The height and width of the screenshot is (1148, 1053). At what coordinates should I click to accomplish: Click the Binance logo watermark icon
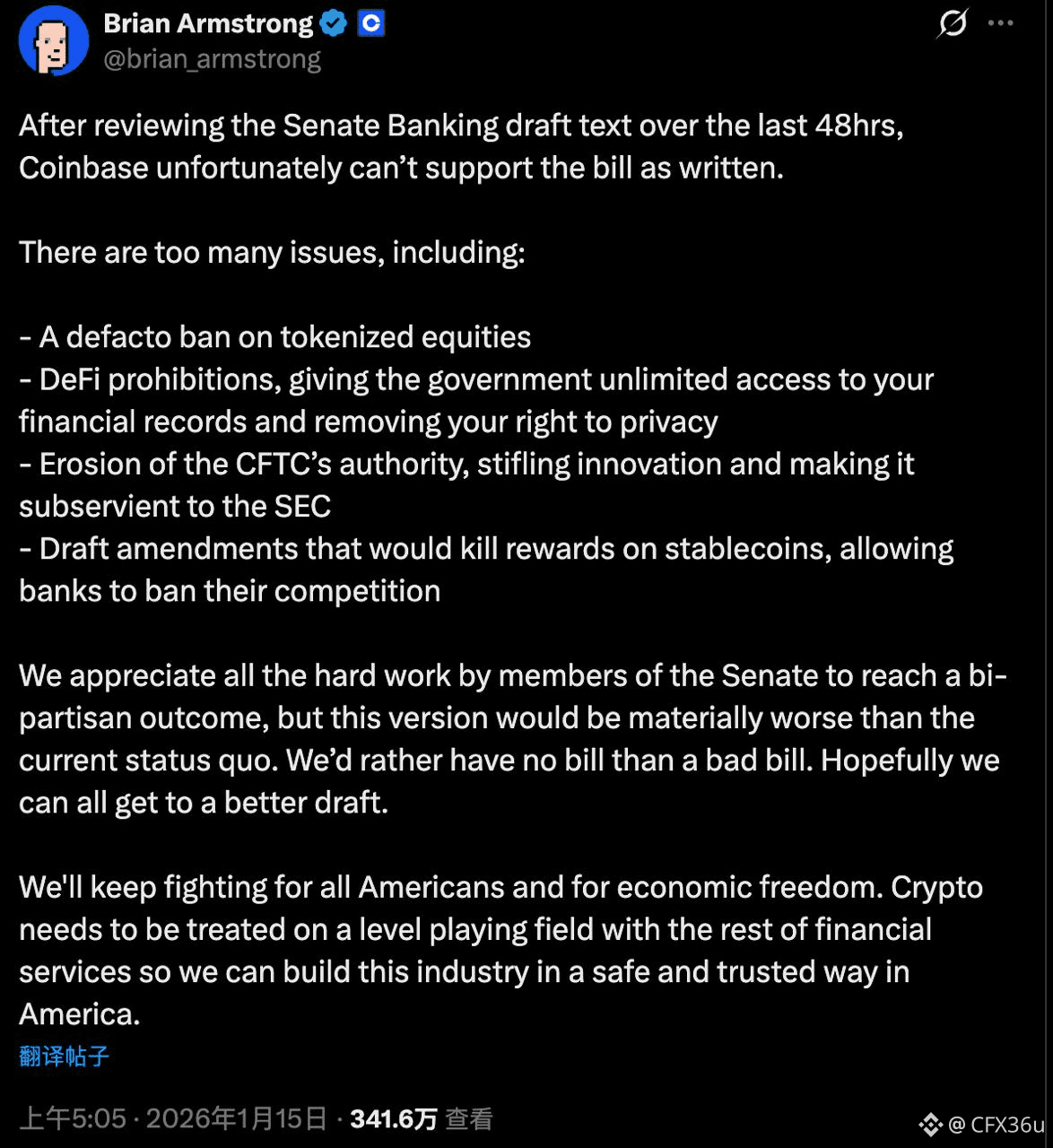click(930, 1125)
